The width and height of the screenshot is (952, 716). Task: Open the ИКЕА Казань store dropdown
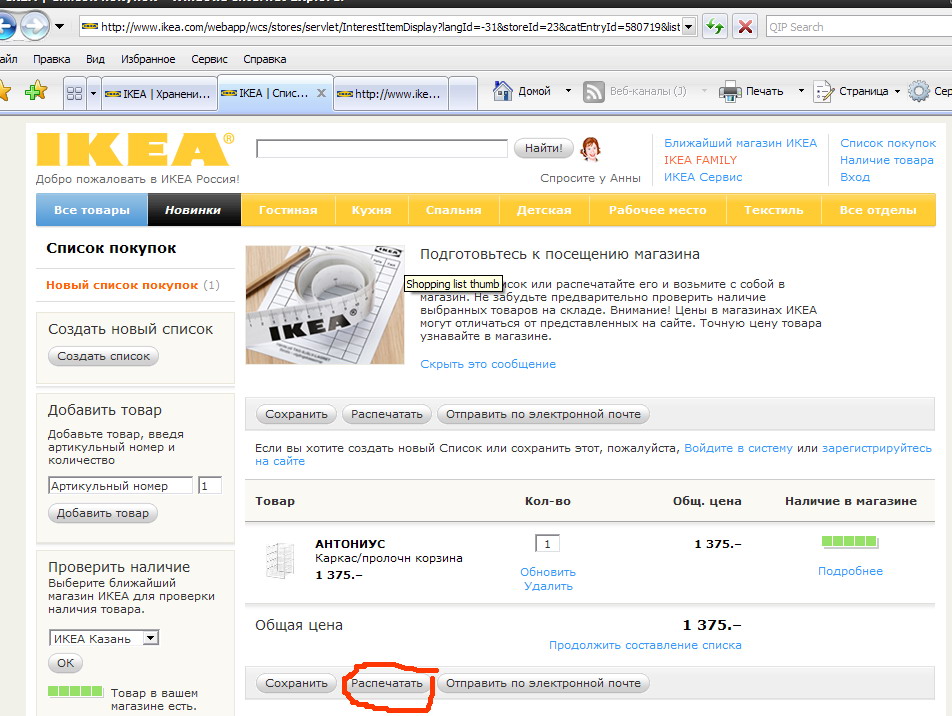104,638
